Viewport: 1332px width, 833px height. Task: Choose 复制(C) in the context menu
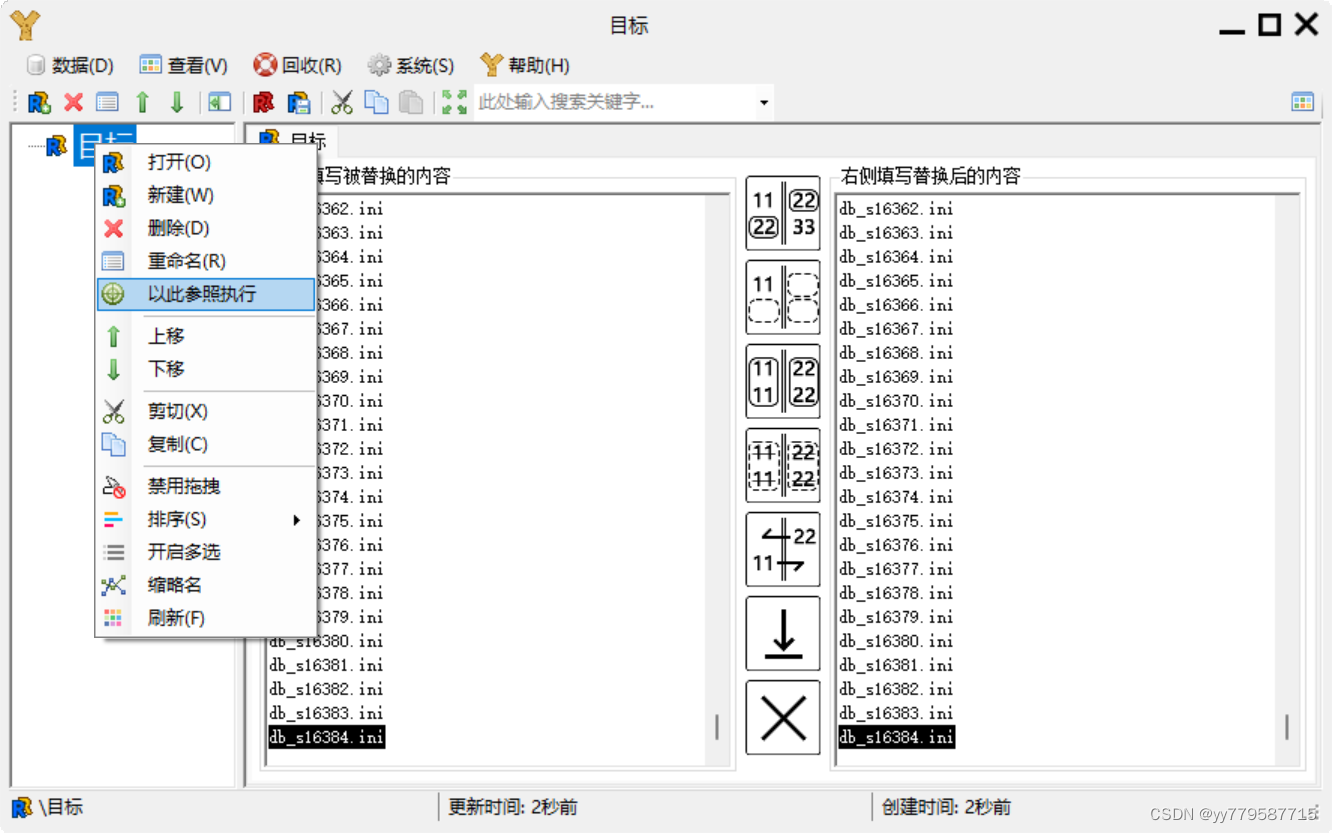pyautogui.click(x=206, y=444)
